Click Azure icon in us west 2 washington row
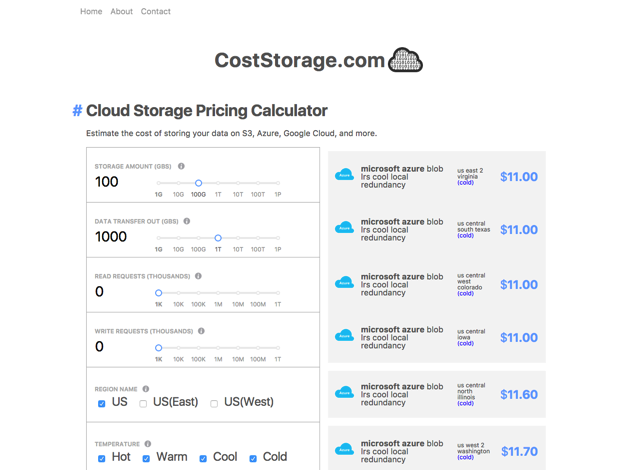640x470 pixels. [x=344, y=449]
